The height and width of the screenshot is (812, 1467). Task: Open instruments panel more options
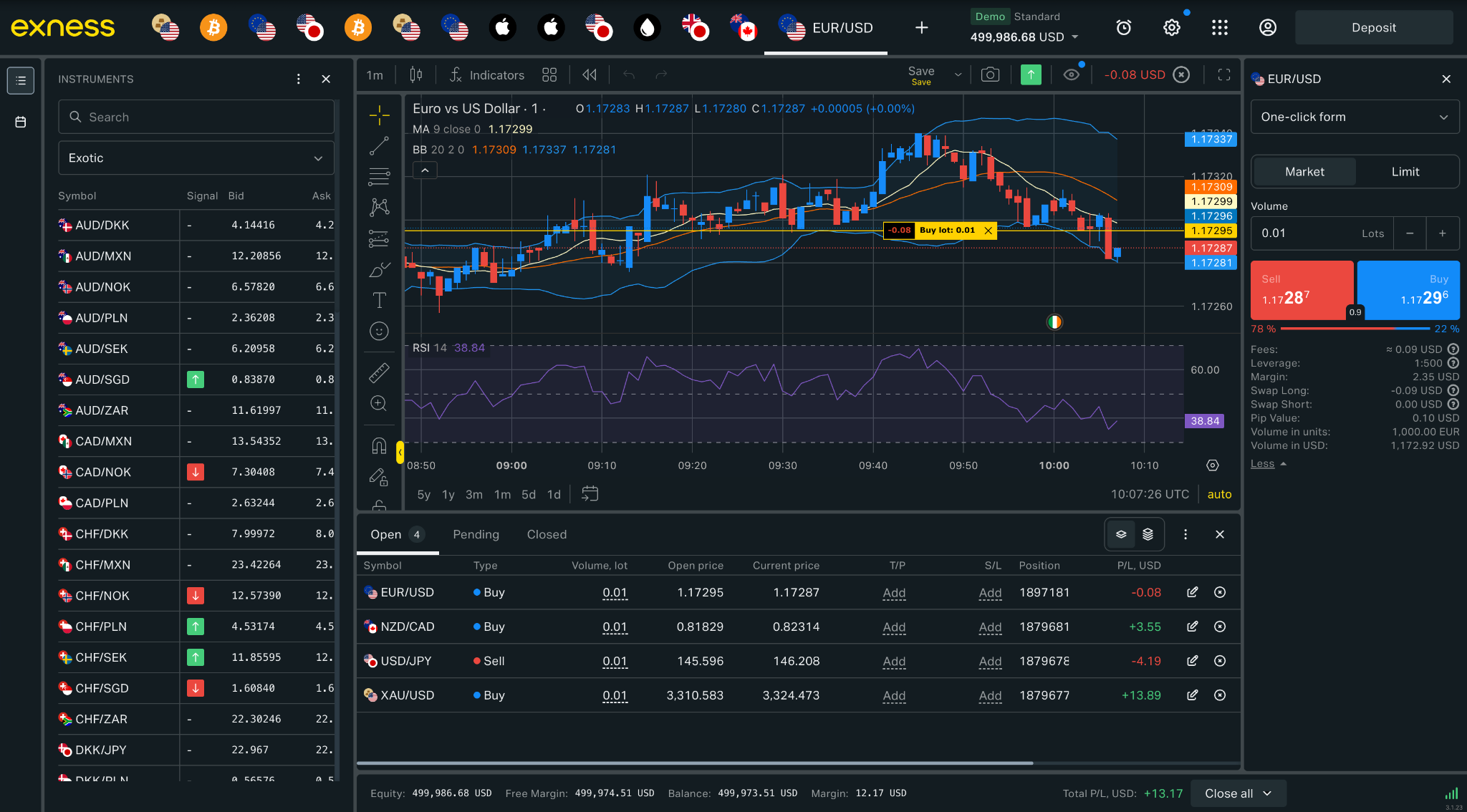299,79
